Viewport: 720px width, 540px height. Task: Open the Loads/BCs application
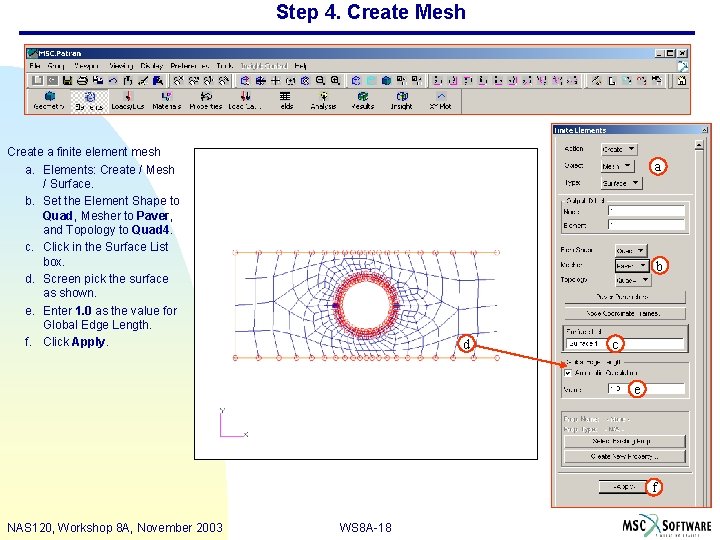(128, 101)
